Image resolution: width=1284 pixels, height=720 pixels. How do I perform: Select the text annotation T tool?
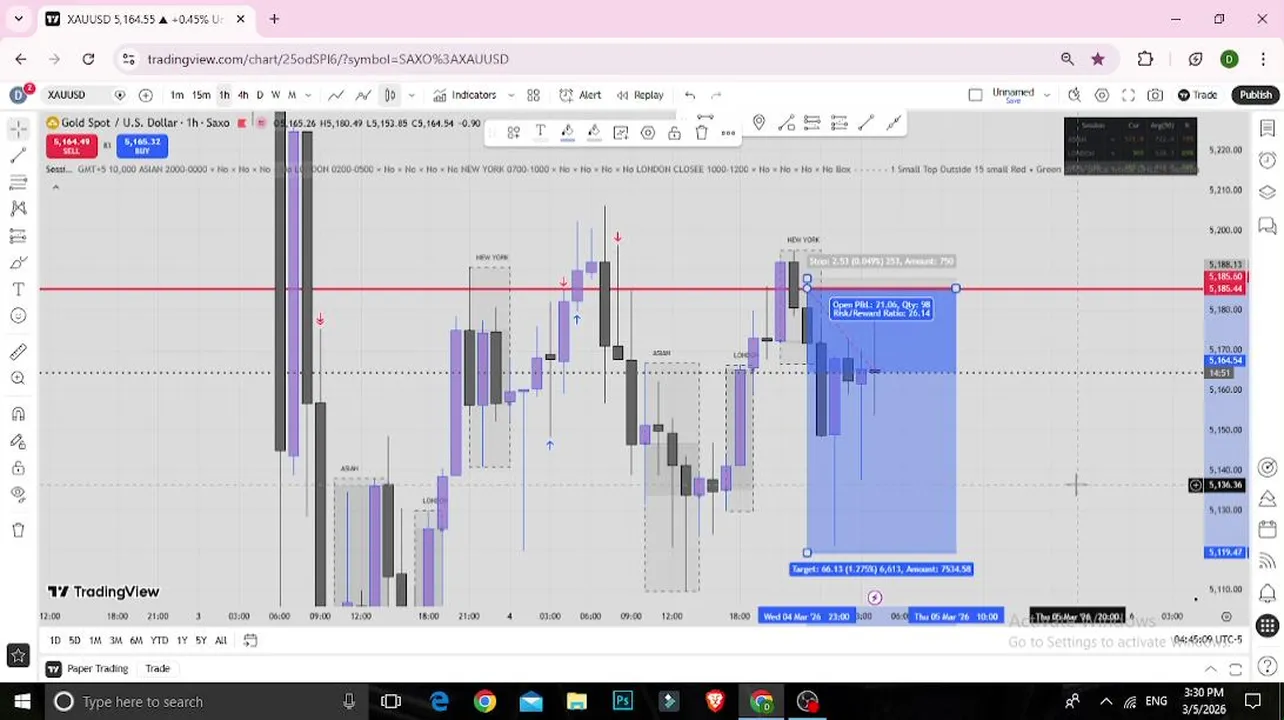pos(18,289)
